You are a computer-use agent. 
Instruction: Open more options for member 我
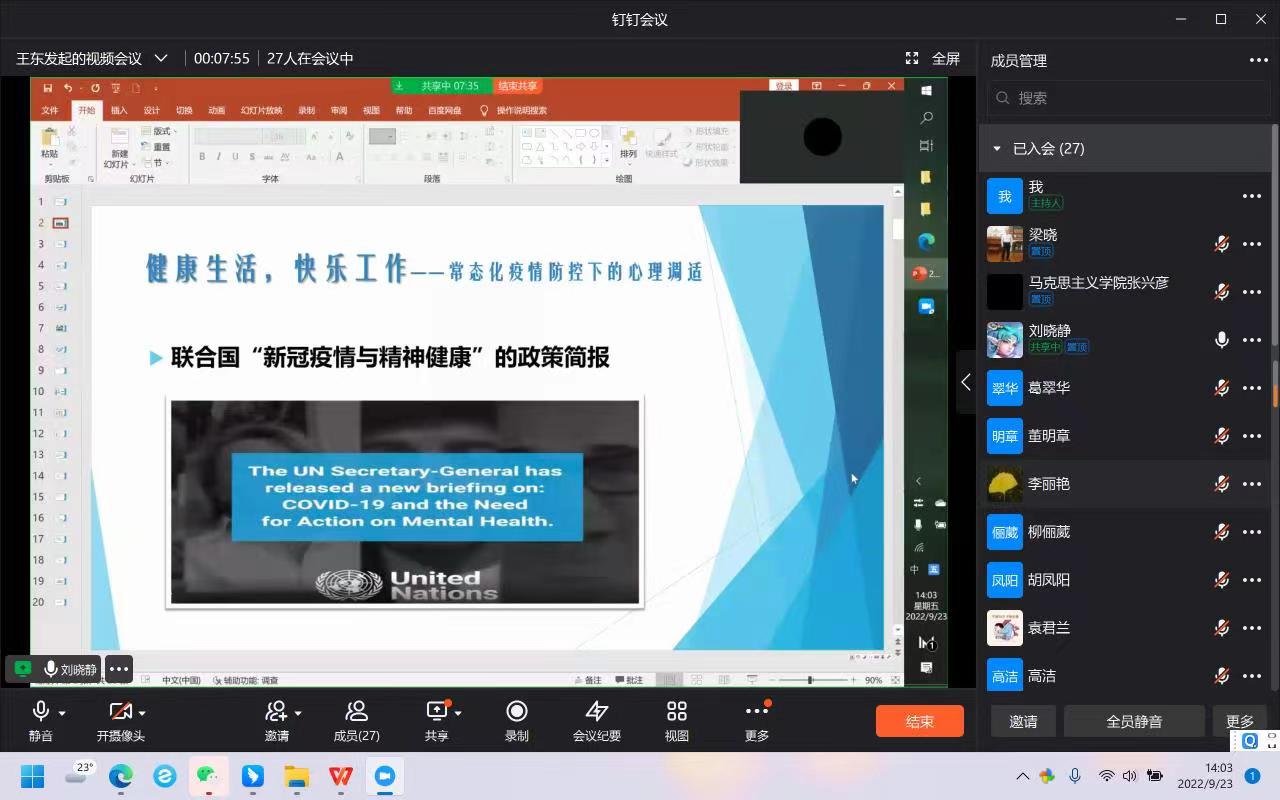1252,196
